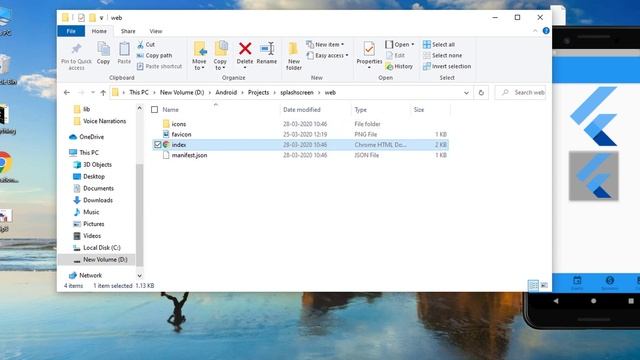Open the File tab
The image size is (640, 360).
coord(71,31)
